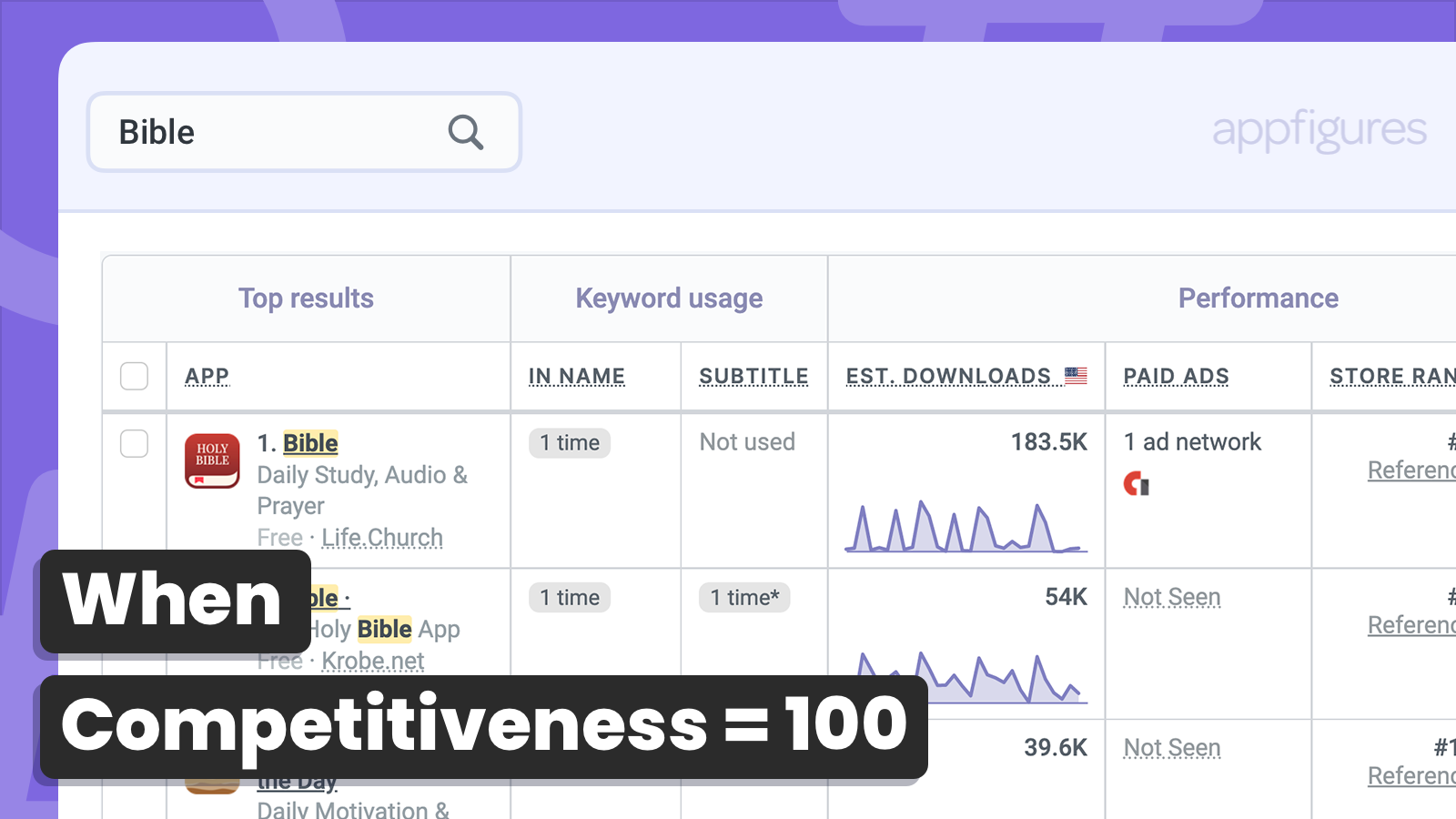This screenshot has height=819, width=1456.
Task: Click the magnifying glass search icon
Action: pyautogui.click(x=465, y=133)
